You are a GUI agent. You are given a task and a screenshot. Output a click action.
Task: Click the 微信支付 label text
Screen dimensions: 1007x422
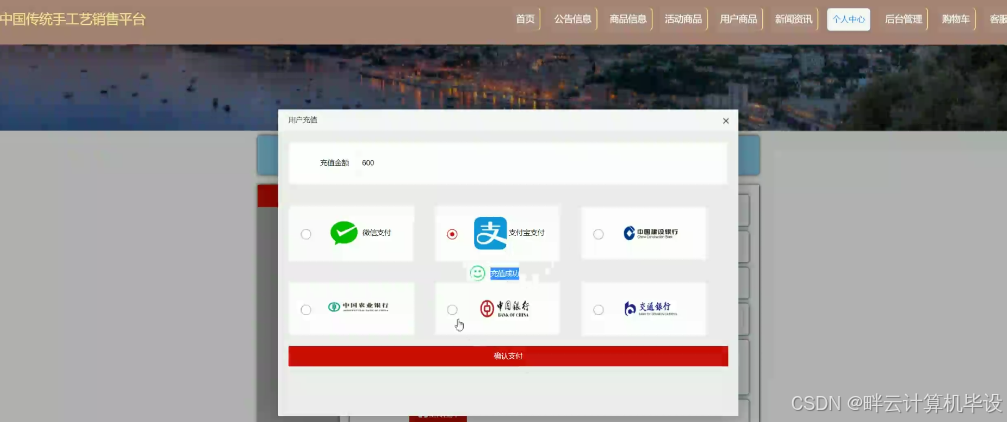[x=376, y=233]
